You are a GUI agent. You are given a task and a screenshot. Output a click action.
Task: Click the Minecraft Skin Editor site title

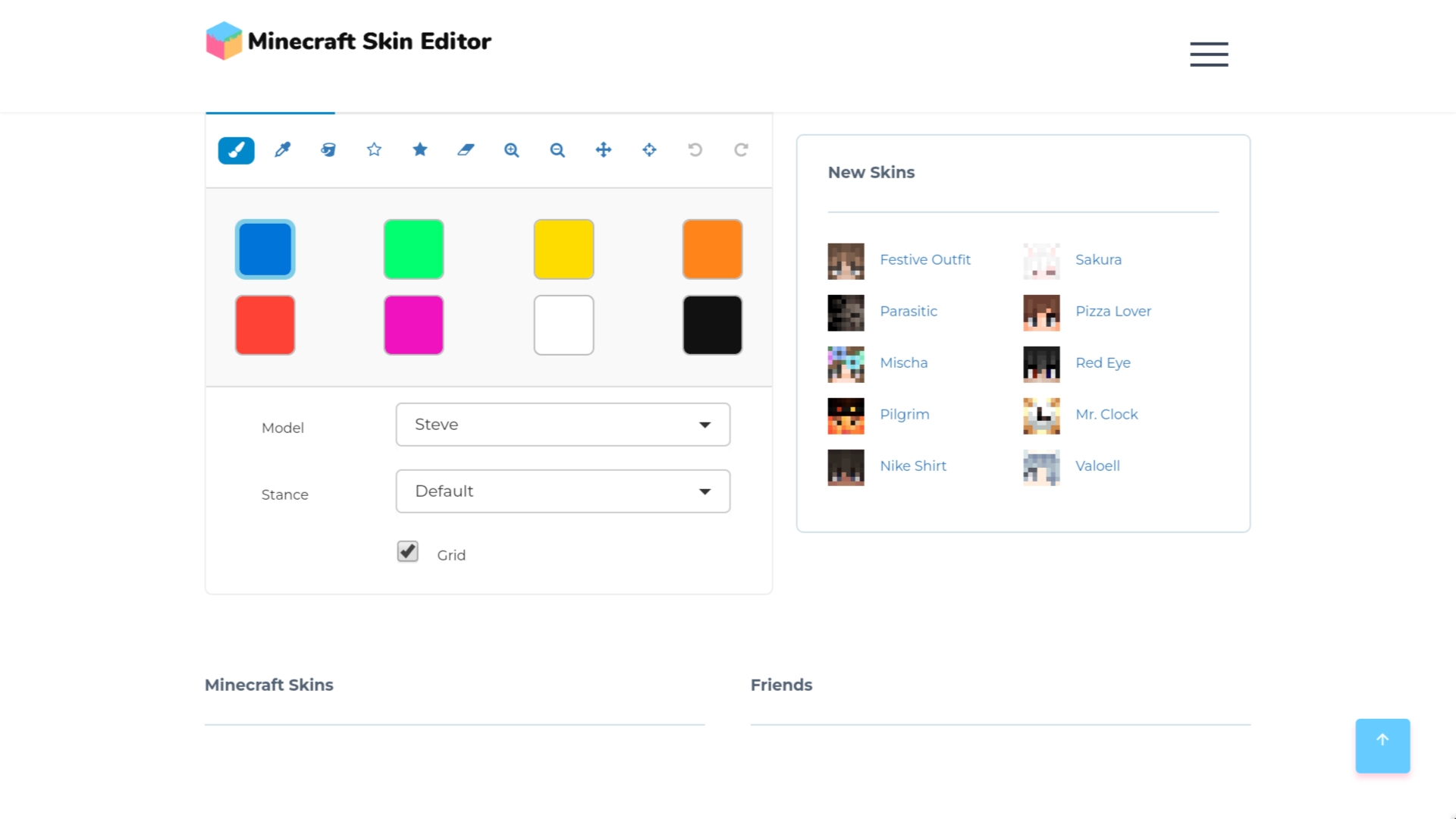pos(369,41)
